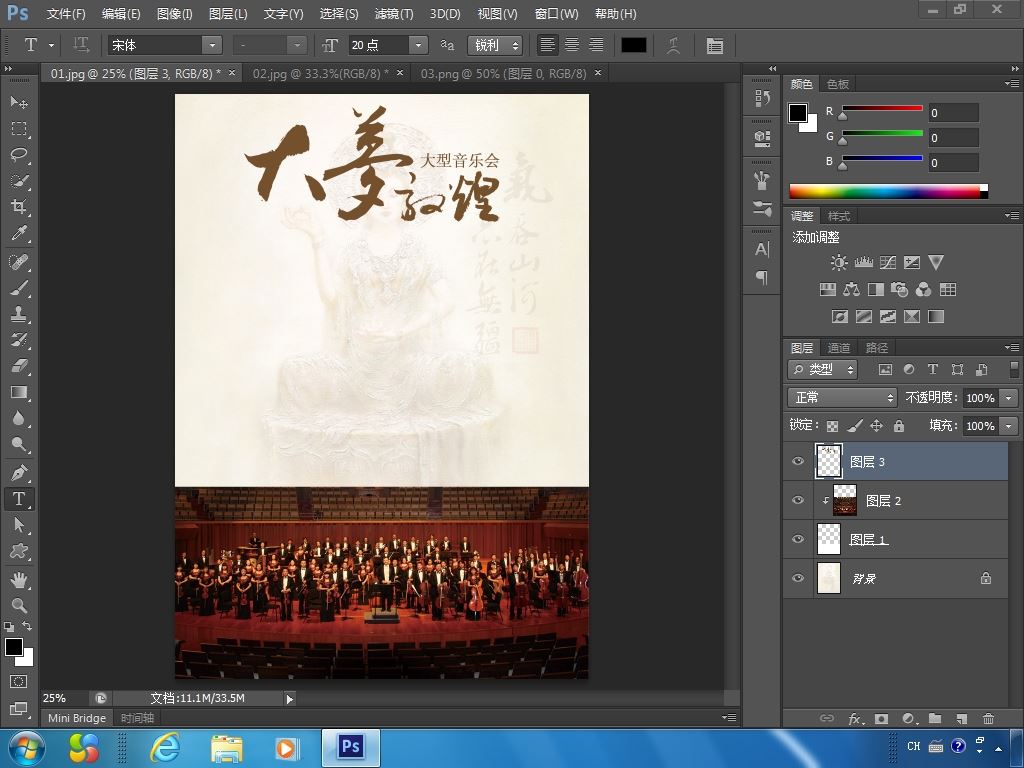Screen dimensions: 1024x768
Task: Switch to the 路径 paths tab
Action: click(x=876, y=348)
